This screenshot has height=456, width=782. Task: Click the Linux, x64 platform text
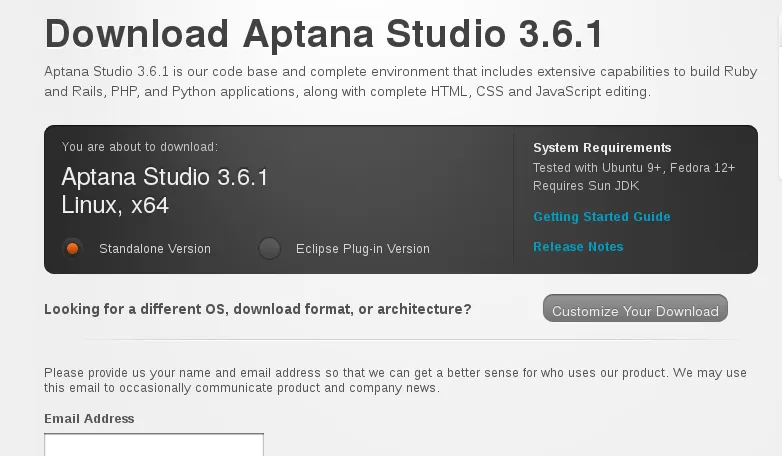click(x=115, y=206)
